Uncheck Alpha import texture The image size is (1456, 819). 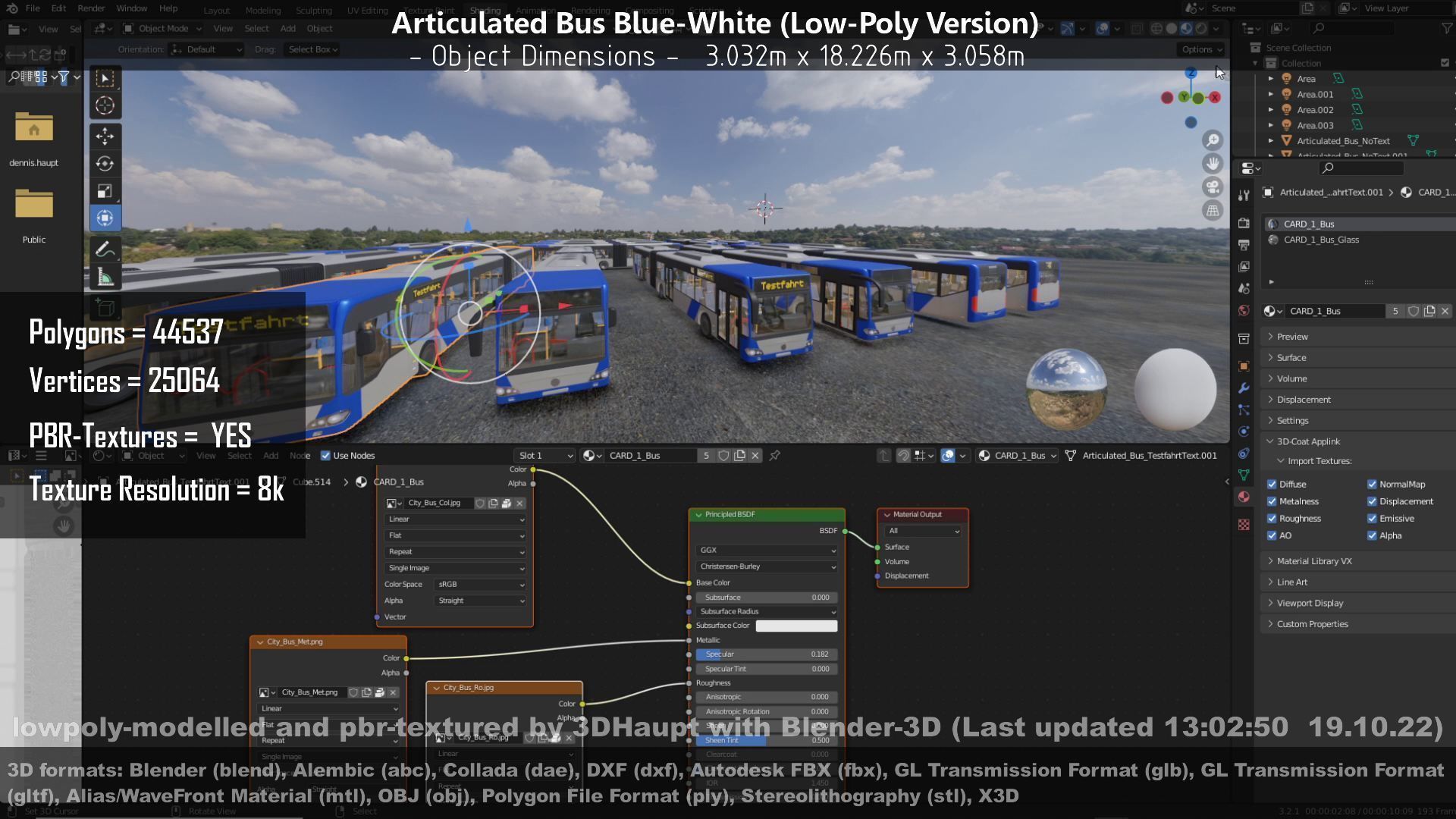click(1372, 535)
